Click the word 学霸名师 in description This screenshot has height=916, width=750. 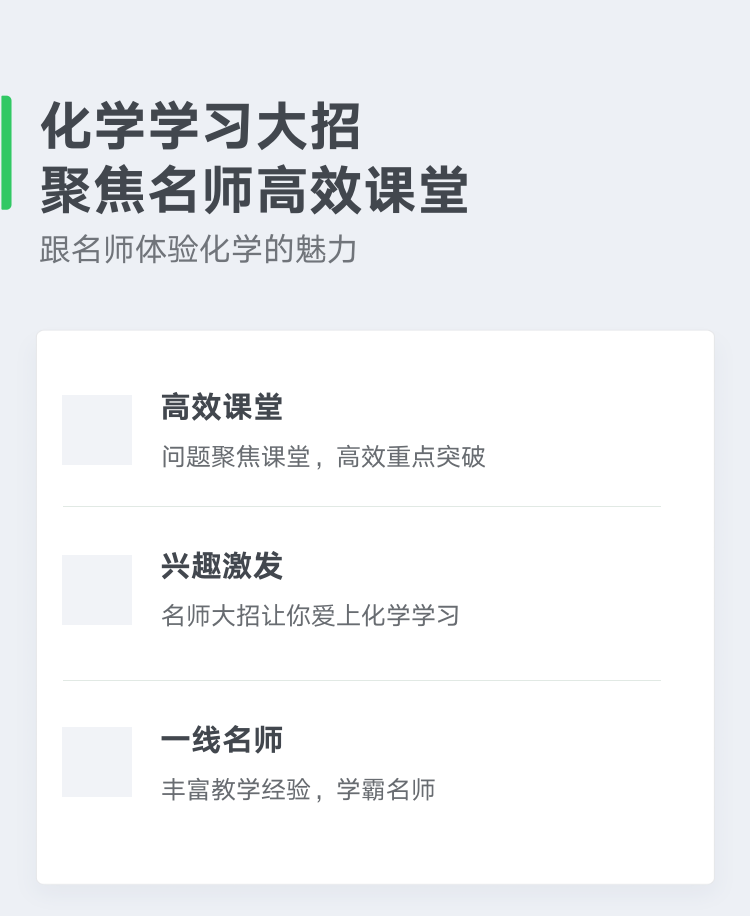386,789
